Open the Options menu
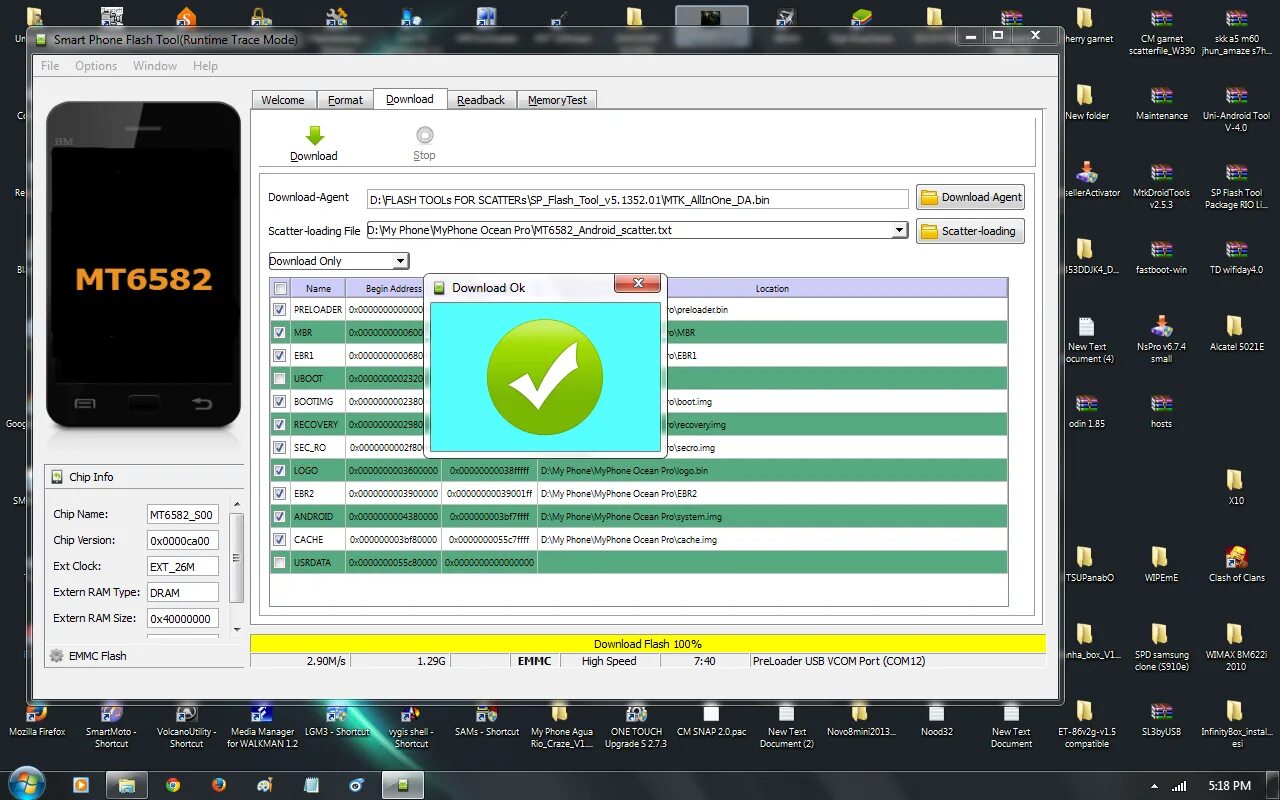 click(x=96, y=66)
